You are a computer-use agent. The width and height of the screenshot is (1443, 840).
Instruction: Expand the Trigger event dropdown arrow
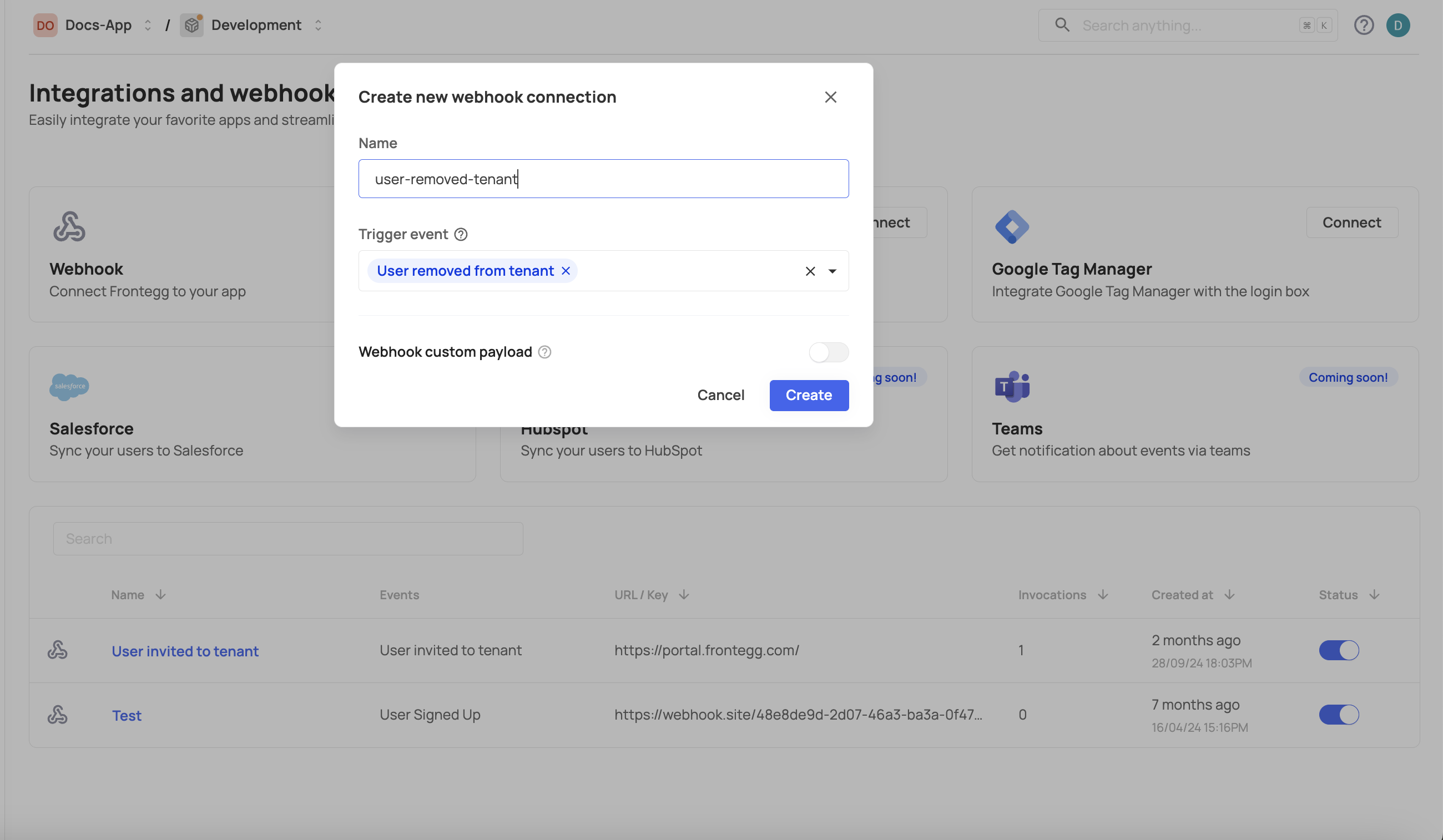[x=833, y=271]
